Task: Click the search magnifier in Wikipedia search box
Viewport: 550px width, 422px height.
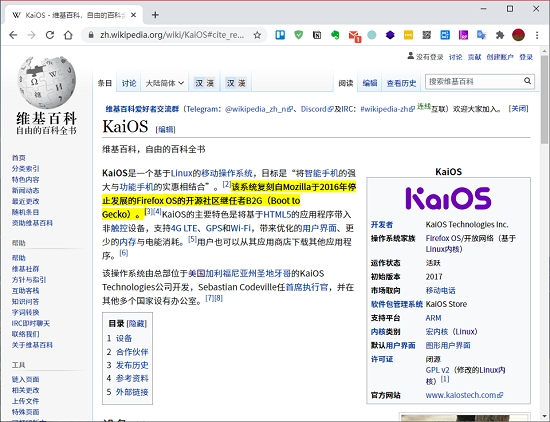Action: pos(527,81)
